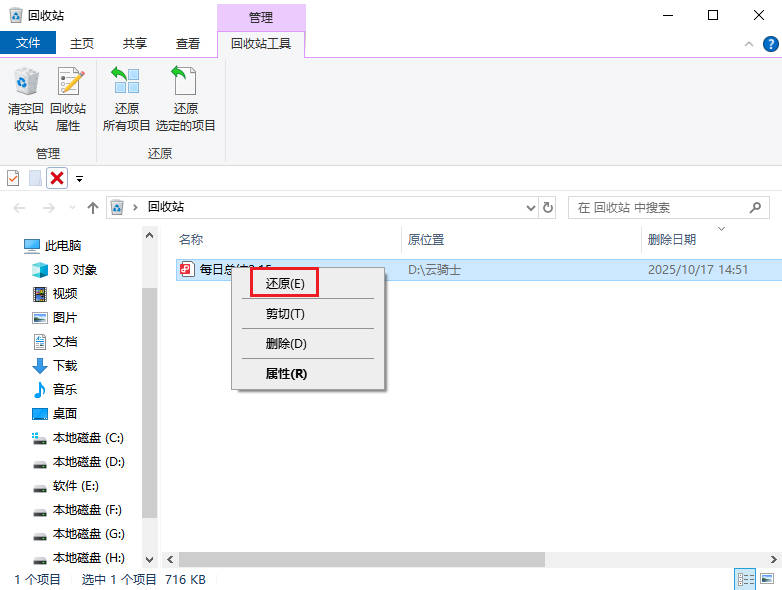Open Quick Access Toolbar customize dropdown
Viewport: 782px width, 590px height.
(79, 179)
